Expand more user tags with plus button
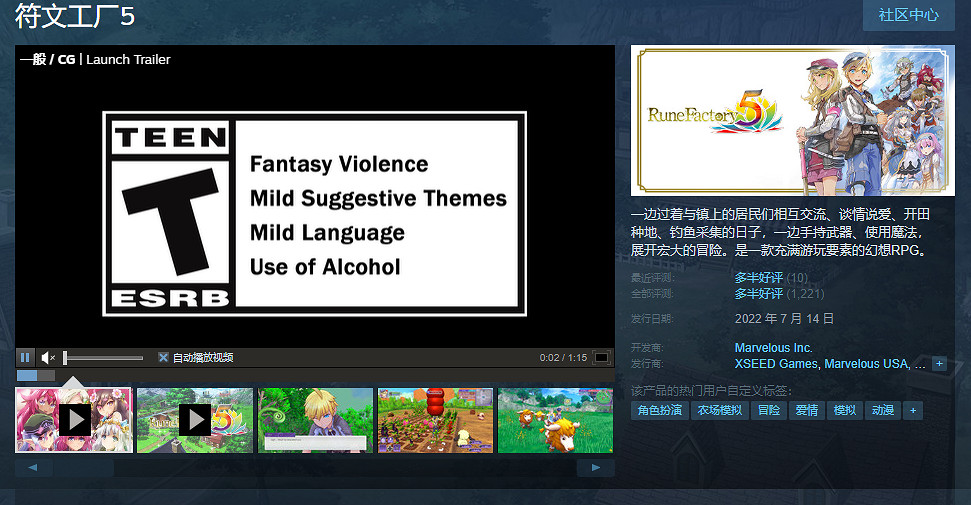Viewport: 971px width, 505px height. tap(912, 410)
